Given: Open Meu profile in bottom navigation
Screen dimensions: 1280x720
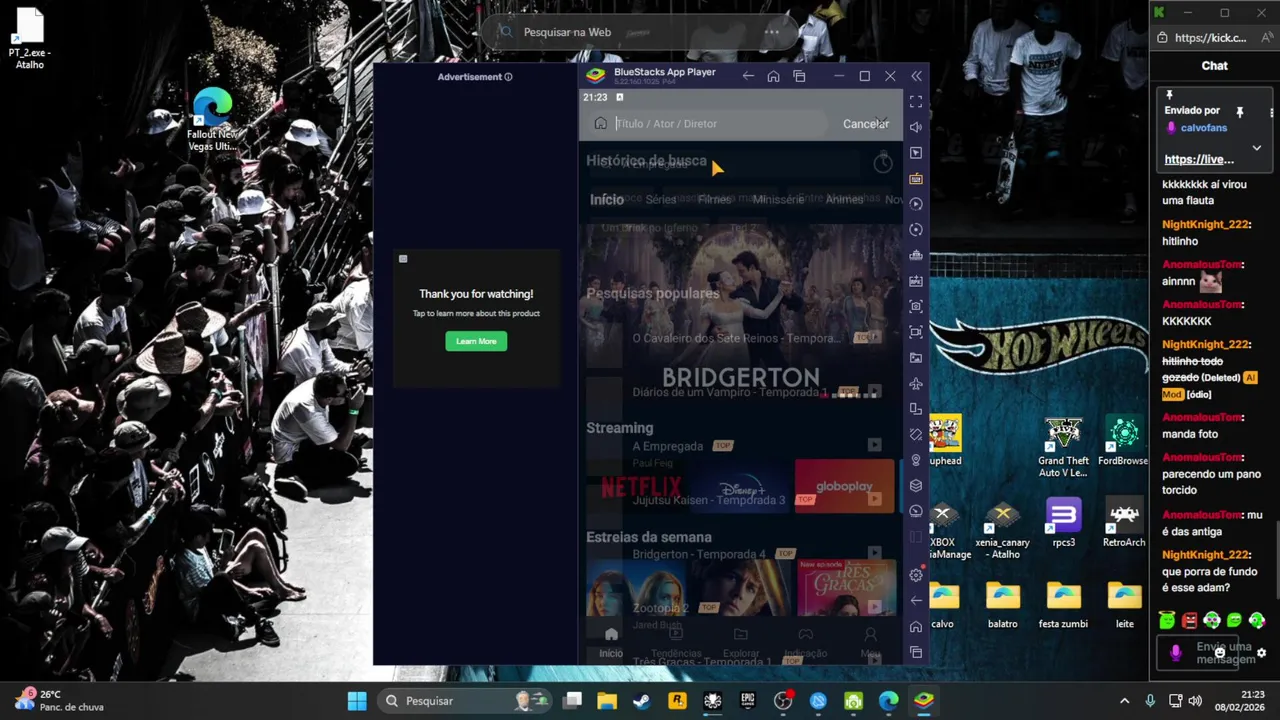Looking at the screenshot, I should (870, 642).
